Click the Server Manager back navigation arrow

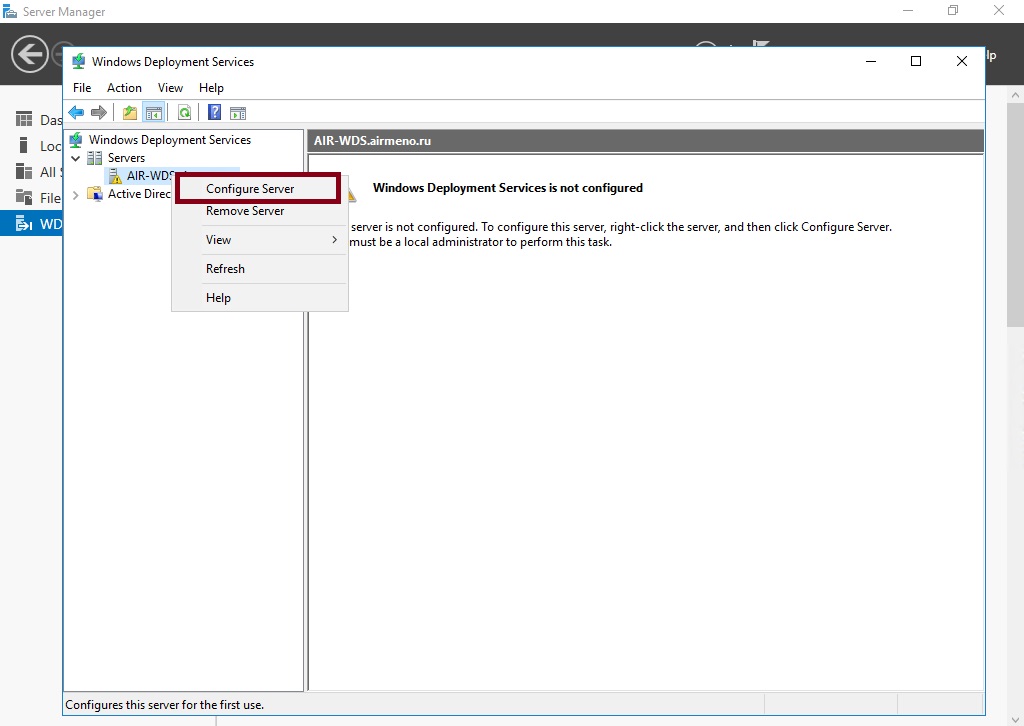[30, 53]
